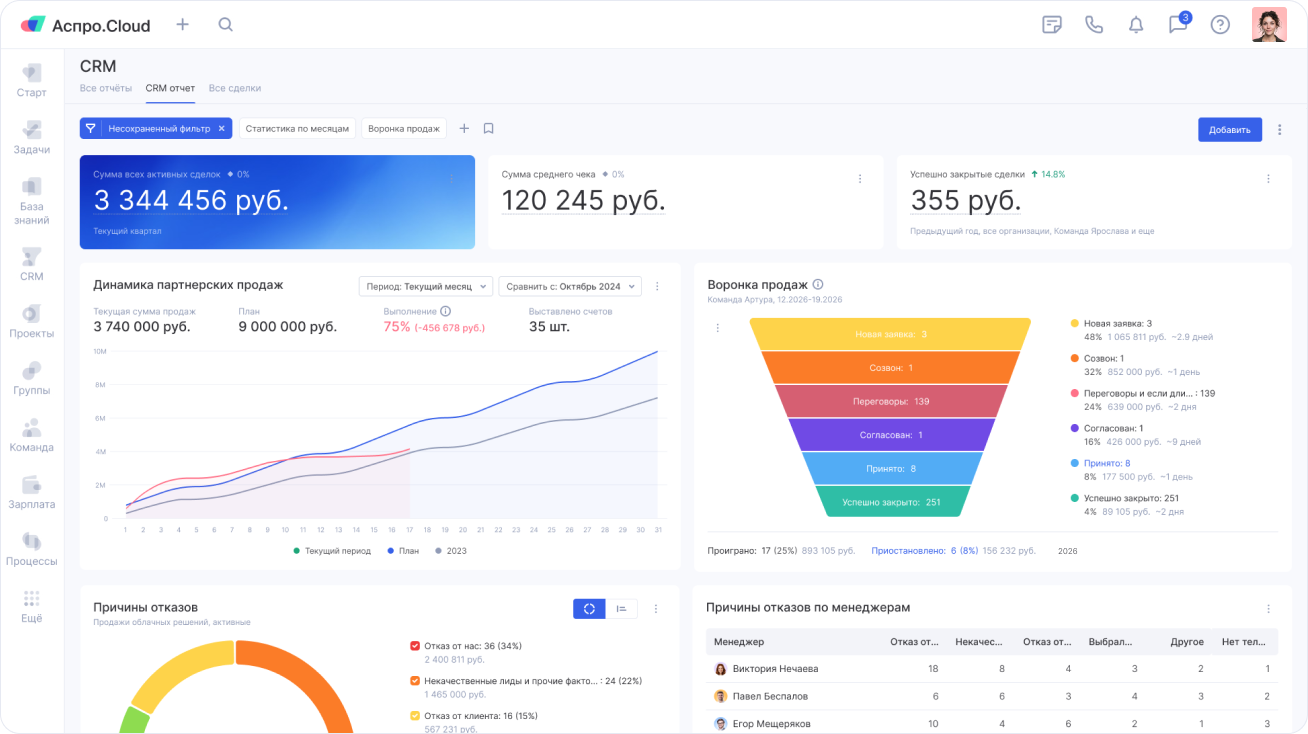
Task: Switch to the Все сделки tab
Action: click(x=235, y=88)
